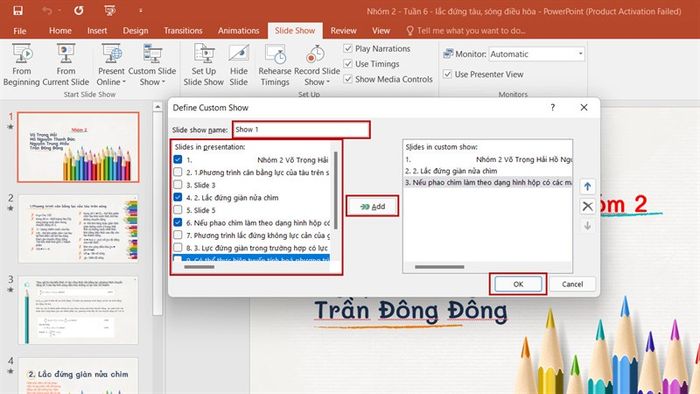Remove selected slide from custom show

588,206
